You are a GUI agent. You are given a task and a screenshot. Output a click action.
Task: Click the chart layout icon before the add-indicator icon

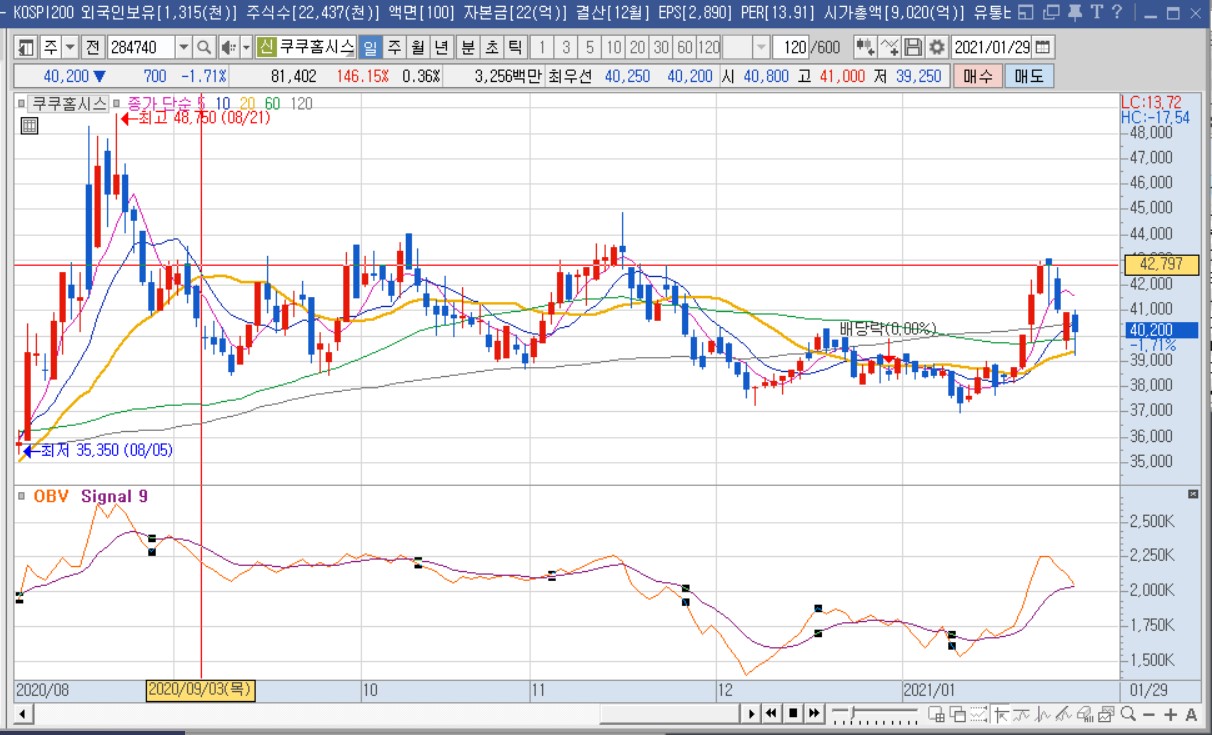tap(865, 48)
